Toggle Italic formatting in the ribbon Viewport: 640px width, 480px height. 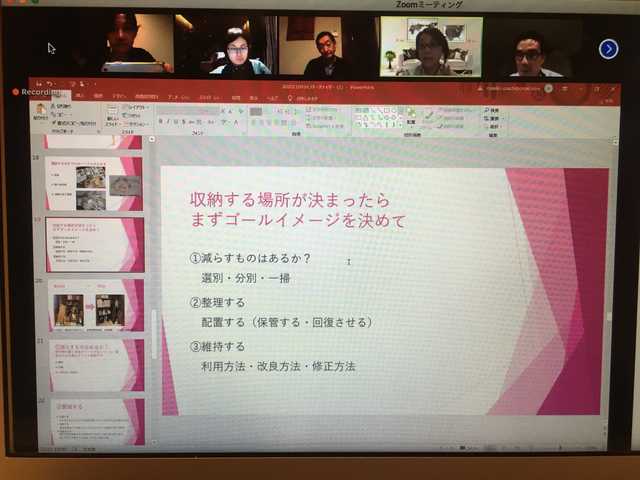pyautogui.click(x=169, y=121)
